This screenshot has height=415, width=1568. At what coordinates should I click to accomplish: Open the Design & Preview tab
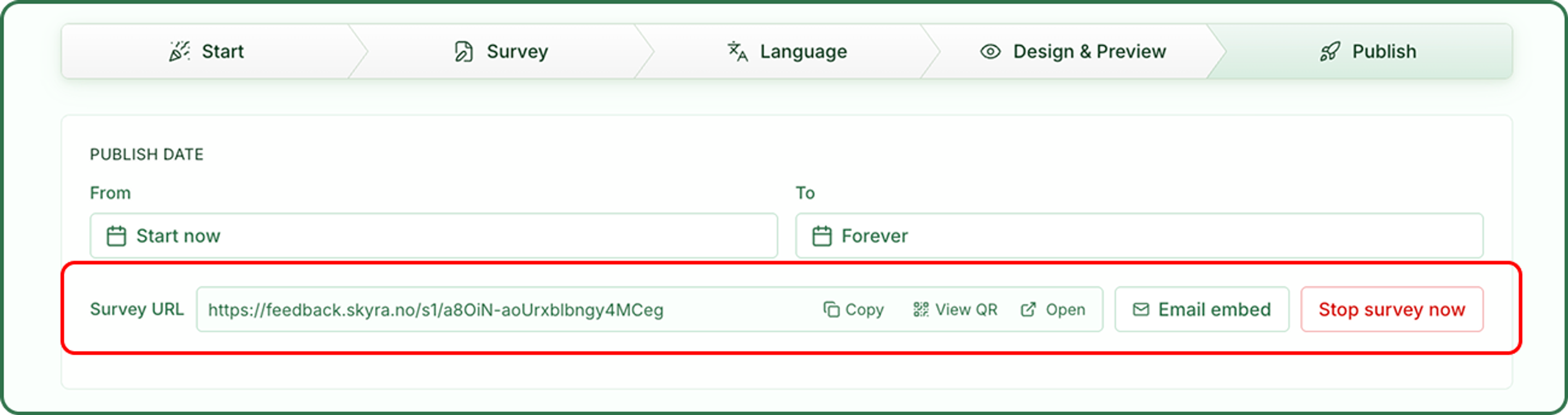(x=1074, y=52)
